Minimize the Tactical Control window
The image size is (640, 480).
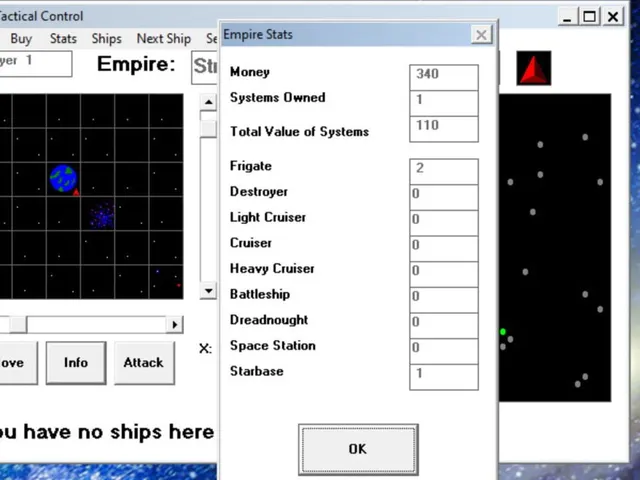tap(567, 17)
